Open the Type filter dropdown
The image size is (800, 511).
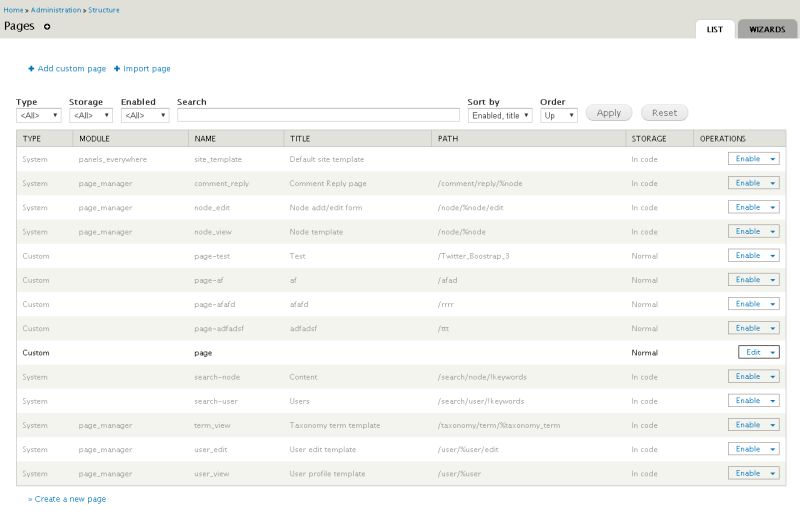click(39, 115)
